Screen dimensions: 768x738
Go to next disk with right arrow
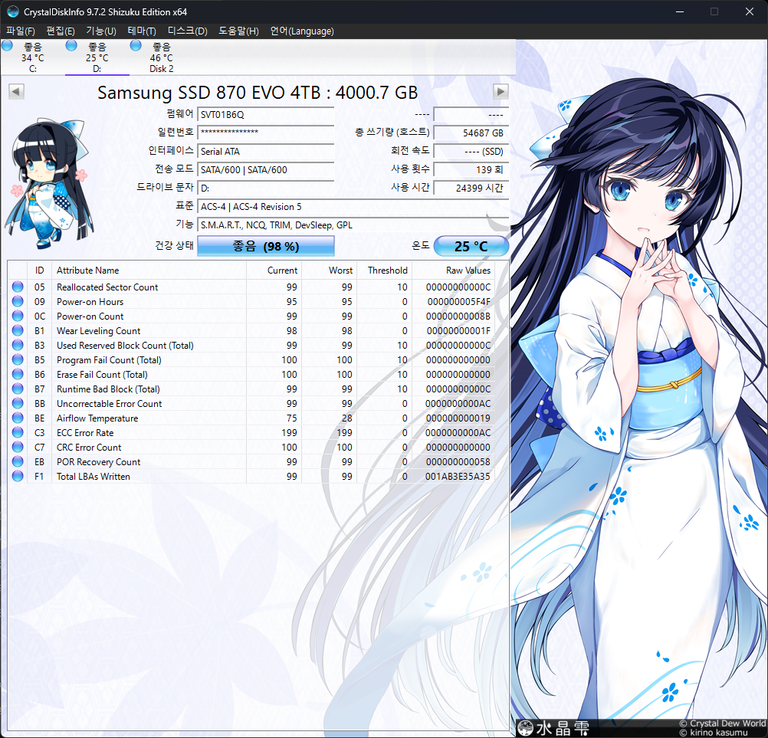[500, 92]
